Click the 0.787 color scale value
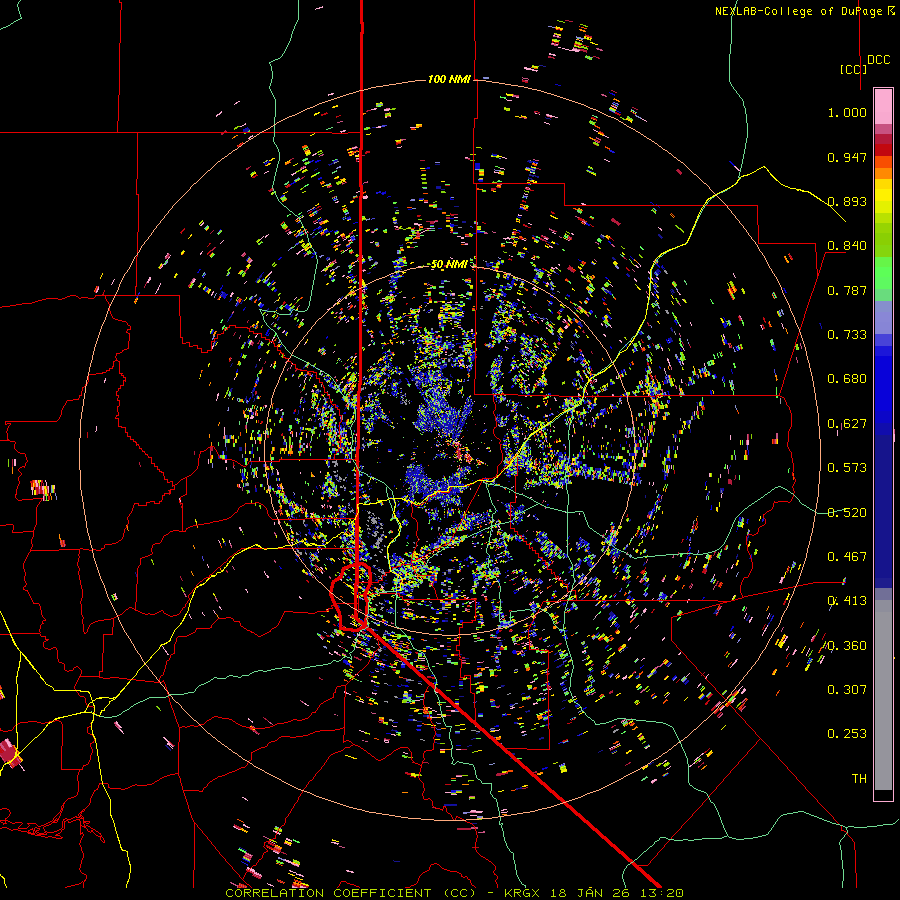 (847, 290)
